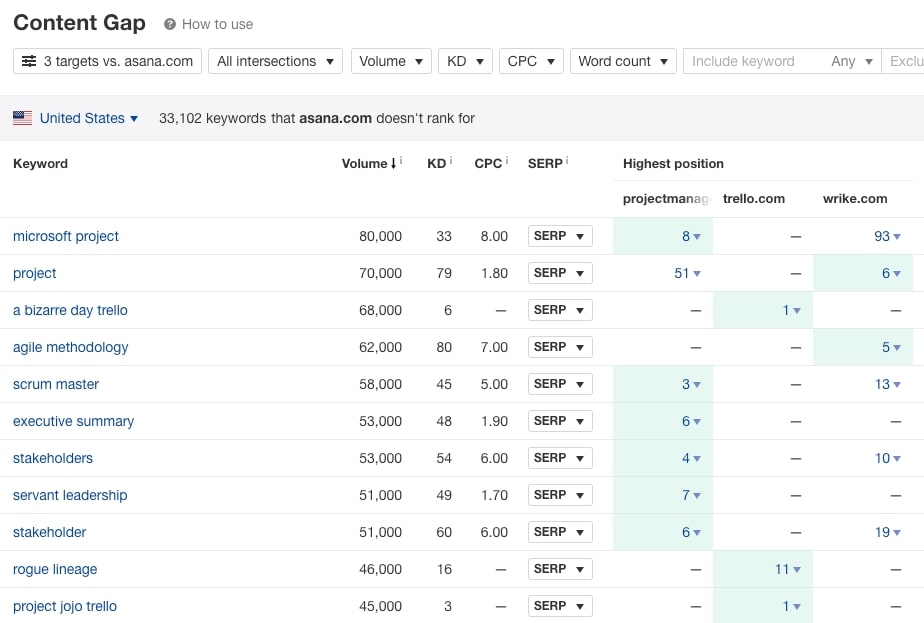
Task: Click the CPC column info icon
Action: tap(507, 160)
